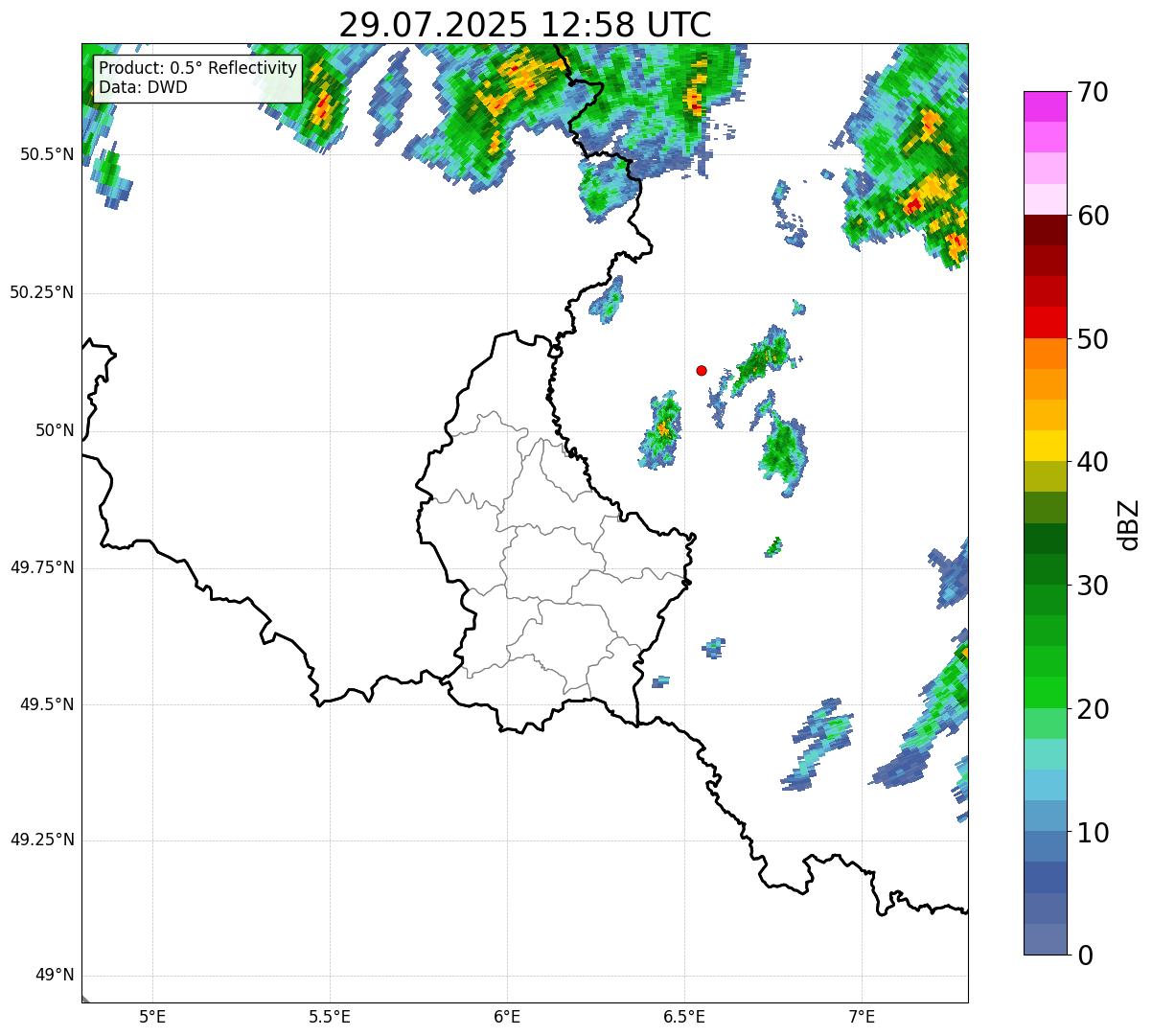This screenshot has width=1152, height=1036.
Task: Pick the turquoise colorbar segment below 20
Action: 1046,754
